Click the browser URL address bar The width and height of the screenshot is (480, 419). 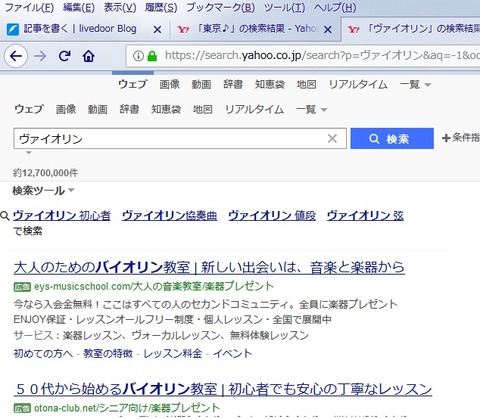[x=303, y=56]
